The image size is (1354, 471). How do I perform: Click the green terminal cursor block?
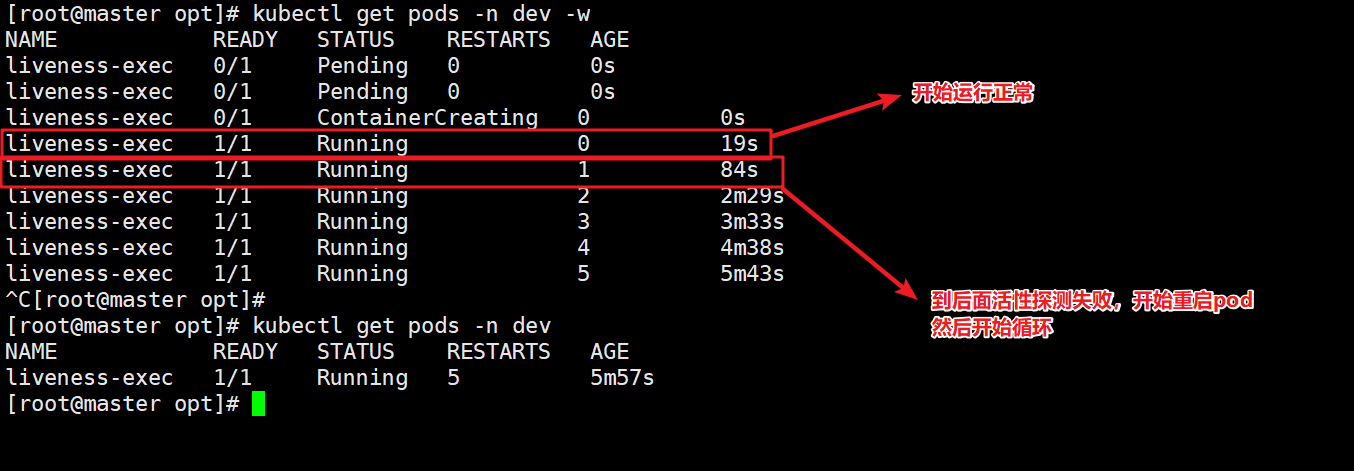259,404
